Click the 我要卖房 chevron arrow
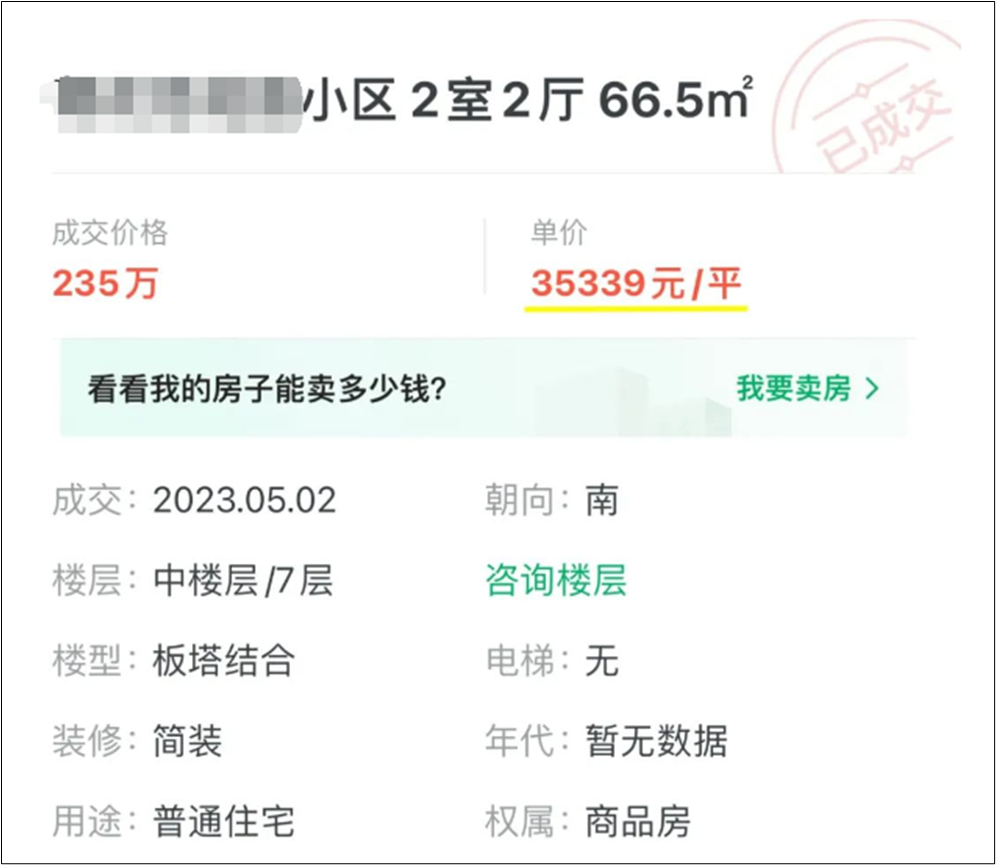Viewport: 996px width, 865px height. pos(873,388)
